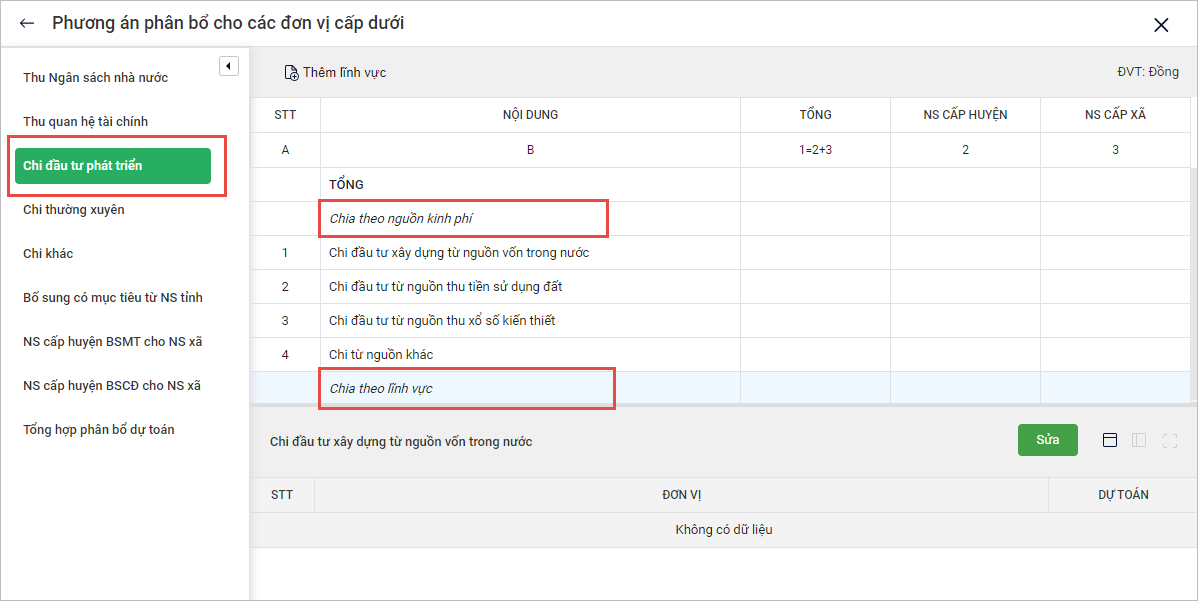Click the Chi từ nguồn khác row
This screenshot has height=601, width=1198.
(x=381, y=355)
